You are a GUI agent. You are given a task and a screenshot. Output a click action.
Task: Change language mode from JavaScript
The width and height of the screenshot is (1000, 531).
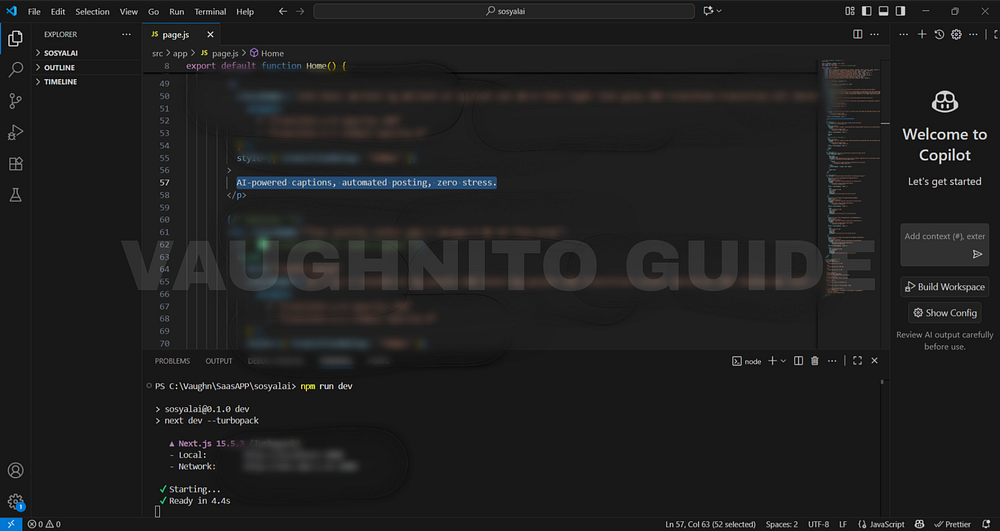(x=887, y=524)
